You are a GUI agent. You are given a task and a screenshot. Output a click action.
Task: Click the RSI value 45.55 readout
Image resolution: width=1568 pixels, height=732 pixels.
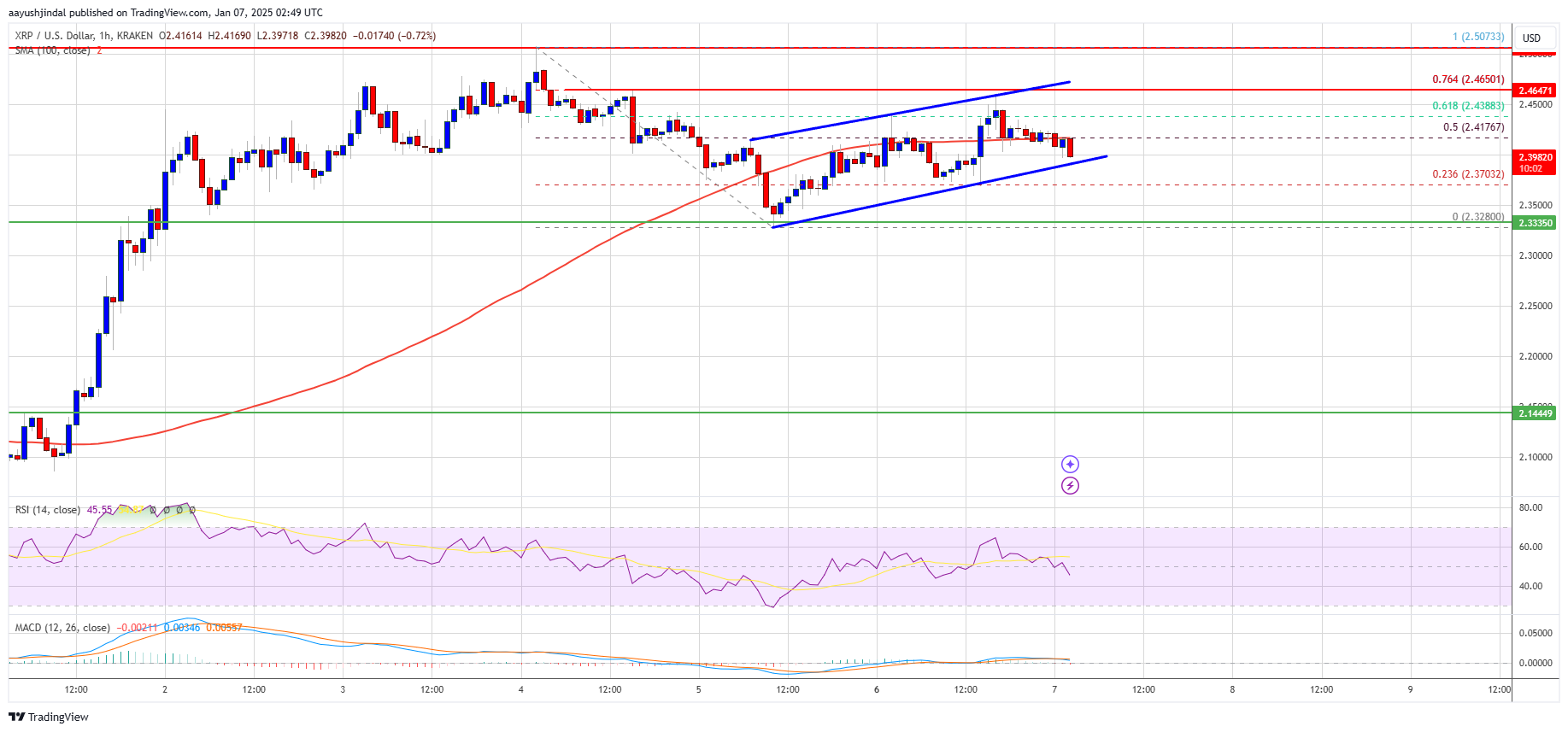click(x=99, y=510)
